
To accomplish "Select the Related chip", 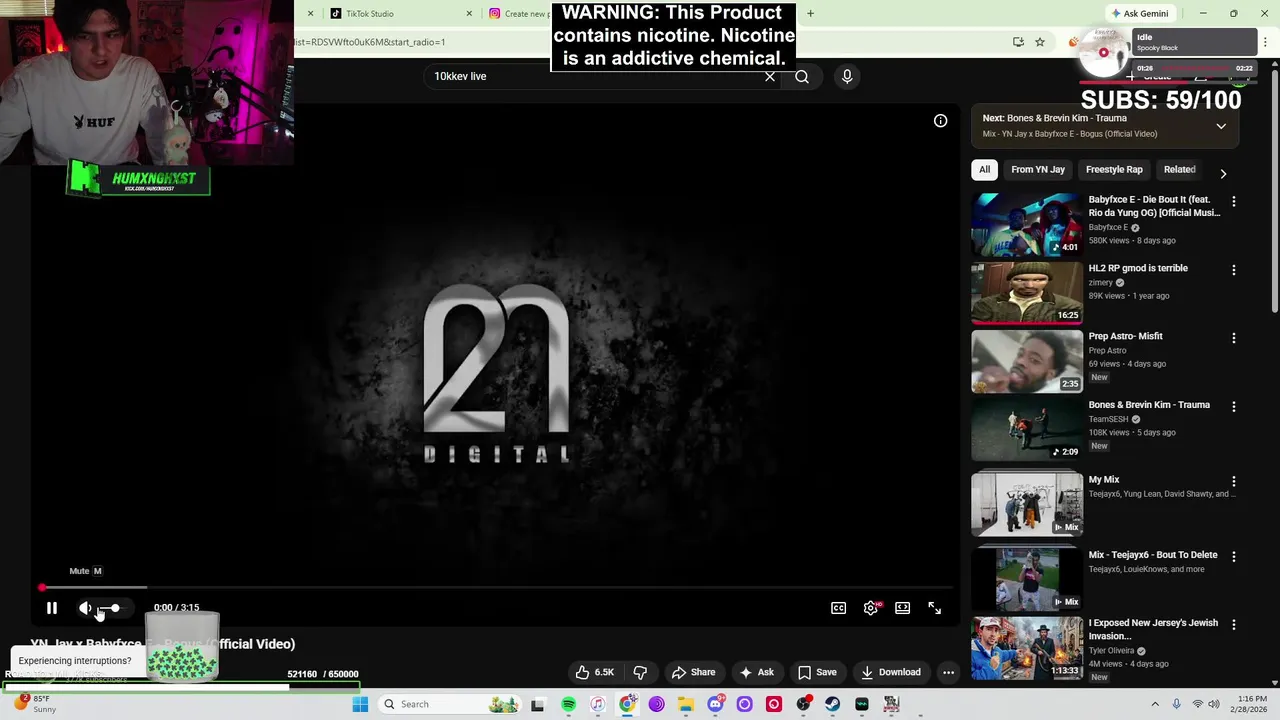I will pos(1179,169).
